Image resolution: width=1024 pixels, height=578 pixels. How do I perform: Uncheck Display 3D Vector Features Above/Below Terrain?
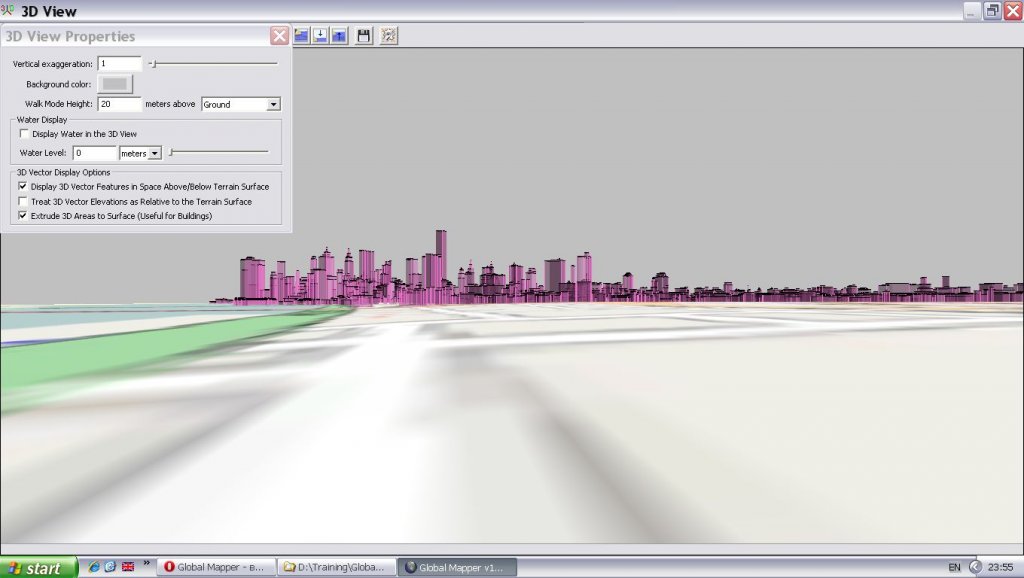(x=24, y=186)
